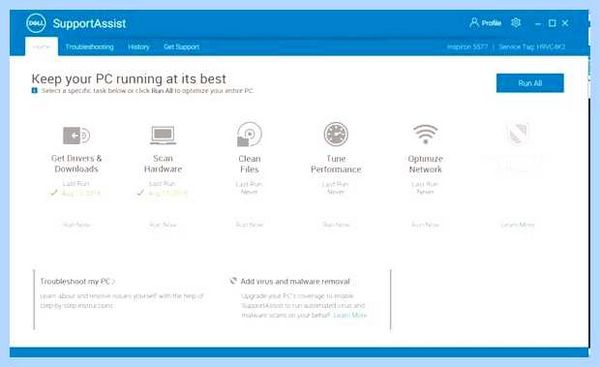
Task: Open the Troubleshoot my PC link
Action: (78, 281)
